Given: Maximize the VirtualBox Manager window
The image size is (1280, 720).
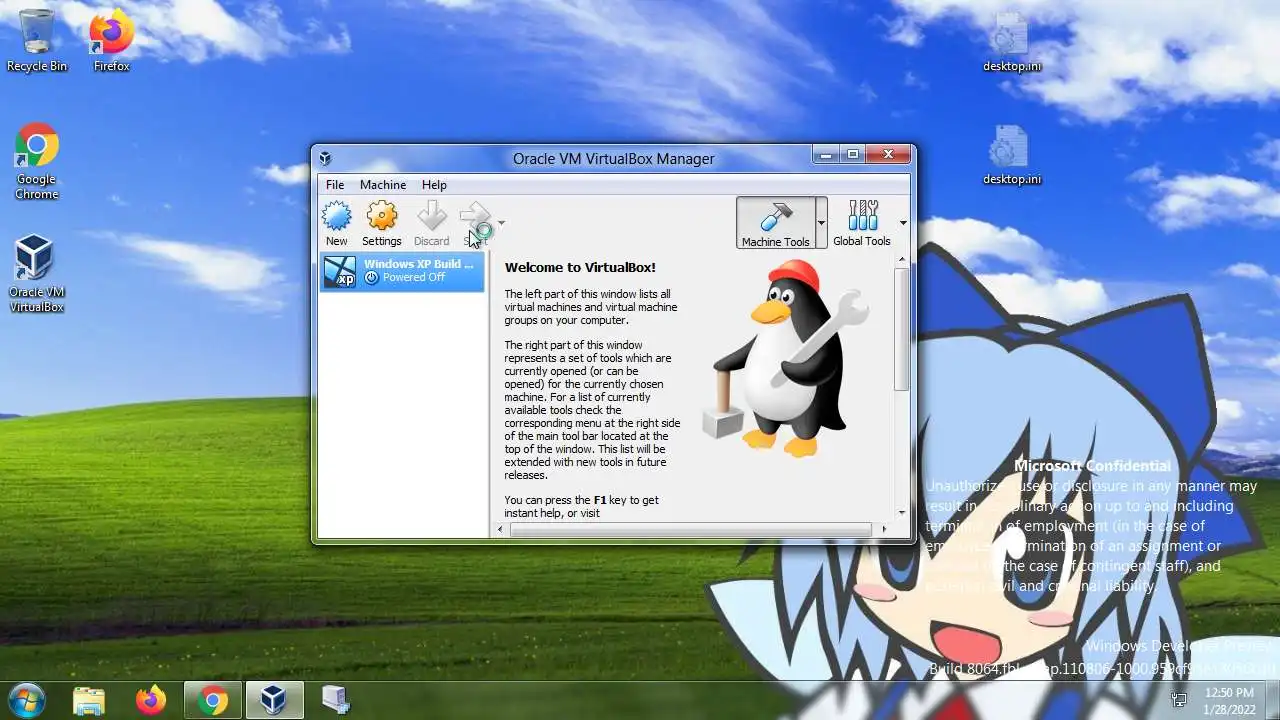Looking at the screenshot, I should coord(852,155).
